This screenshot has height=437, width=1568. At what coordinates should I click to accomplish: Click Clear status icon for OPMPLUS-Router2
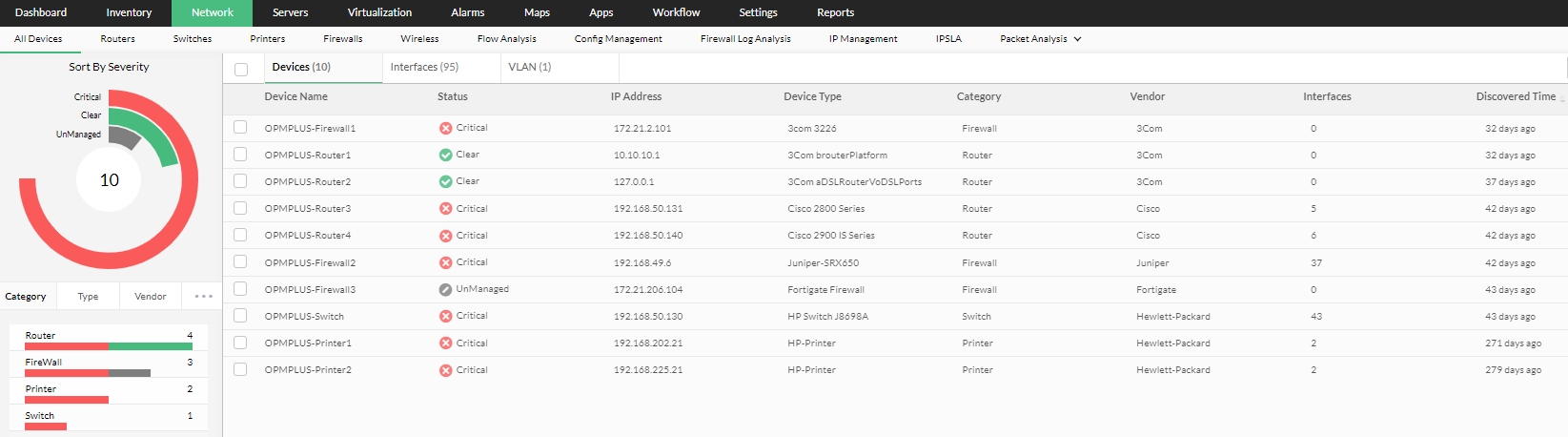point(445,181)
